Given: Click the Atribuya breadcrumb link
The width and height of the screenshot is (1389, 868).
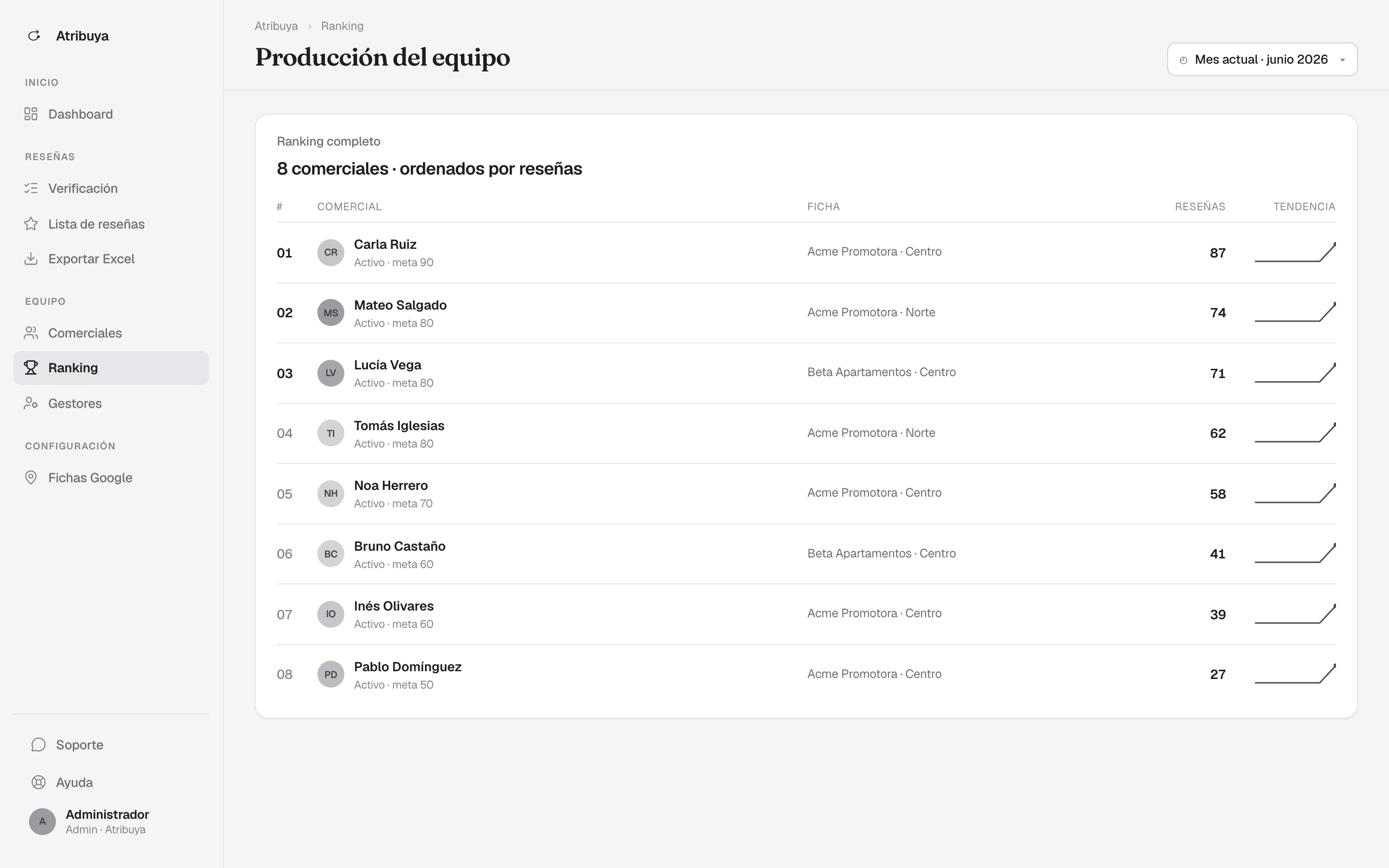Looking at the screenshot, I should pyautogui.click(x=276, y=26).
